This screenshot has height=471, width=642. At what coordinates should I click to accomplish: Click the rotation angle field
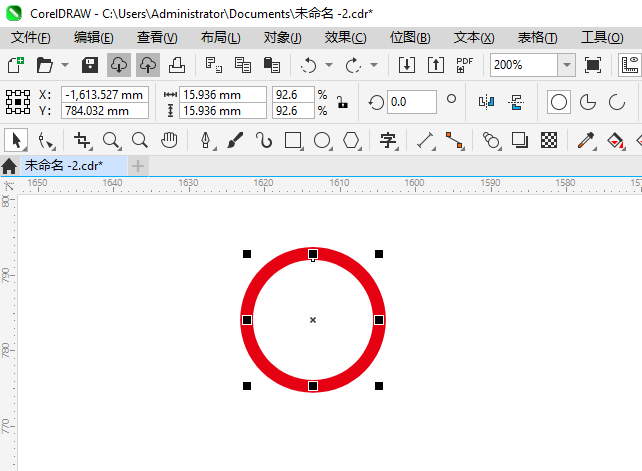(x=411, y=102)
